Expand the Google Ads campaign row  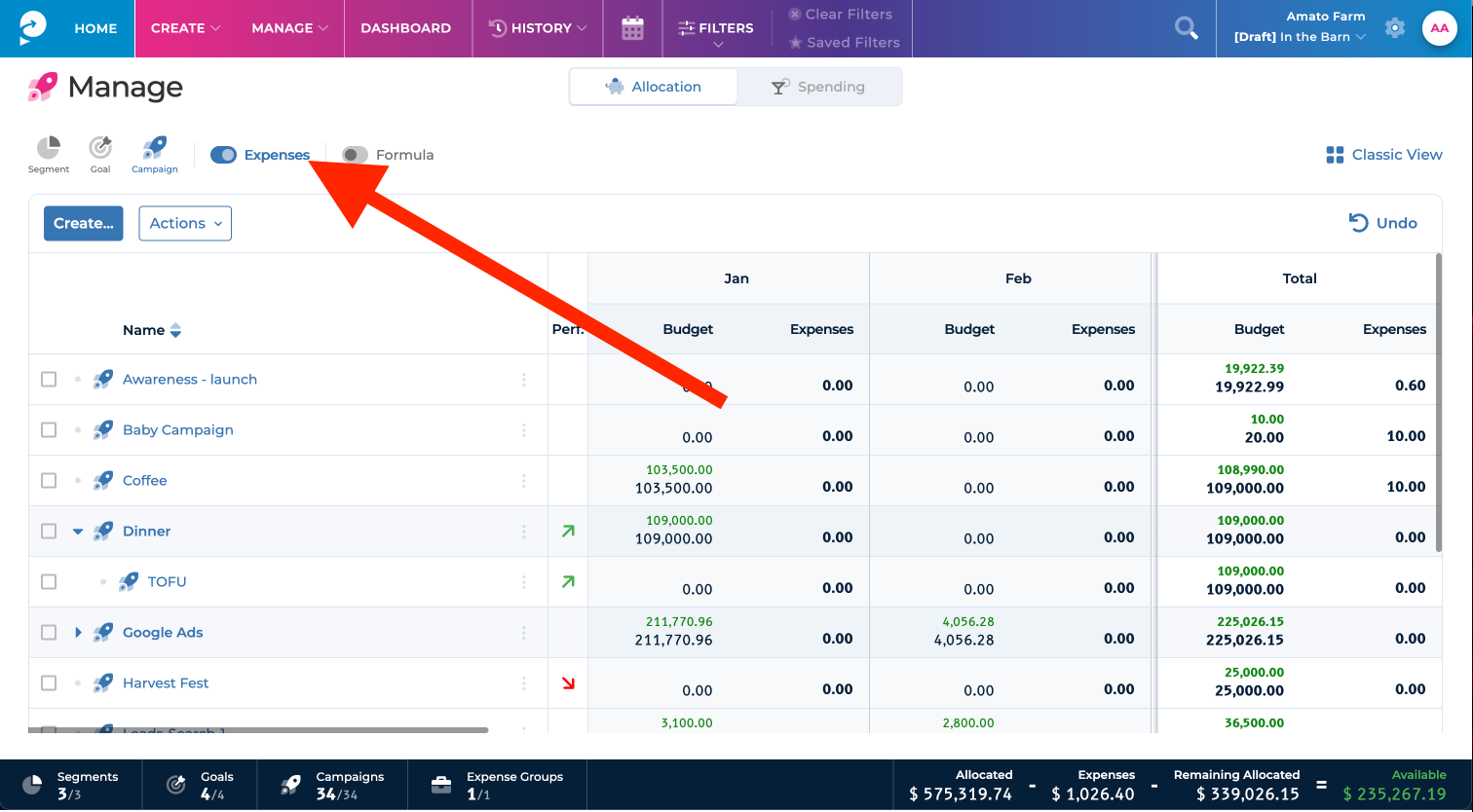click(78, 633)
